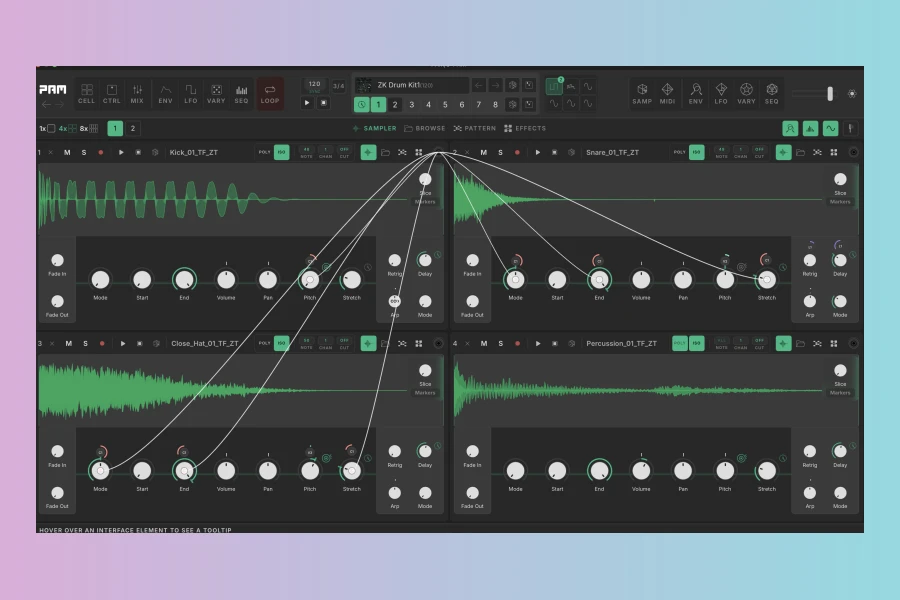Image resolution: width=900 pixels, height=600 pixels.
Task: Mute the Kick_01_TF_ZT cell
Action: [68, 152]
